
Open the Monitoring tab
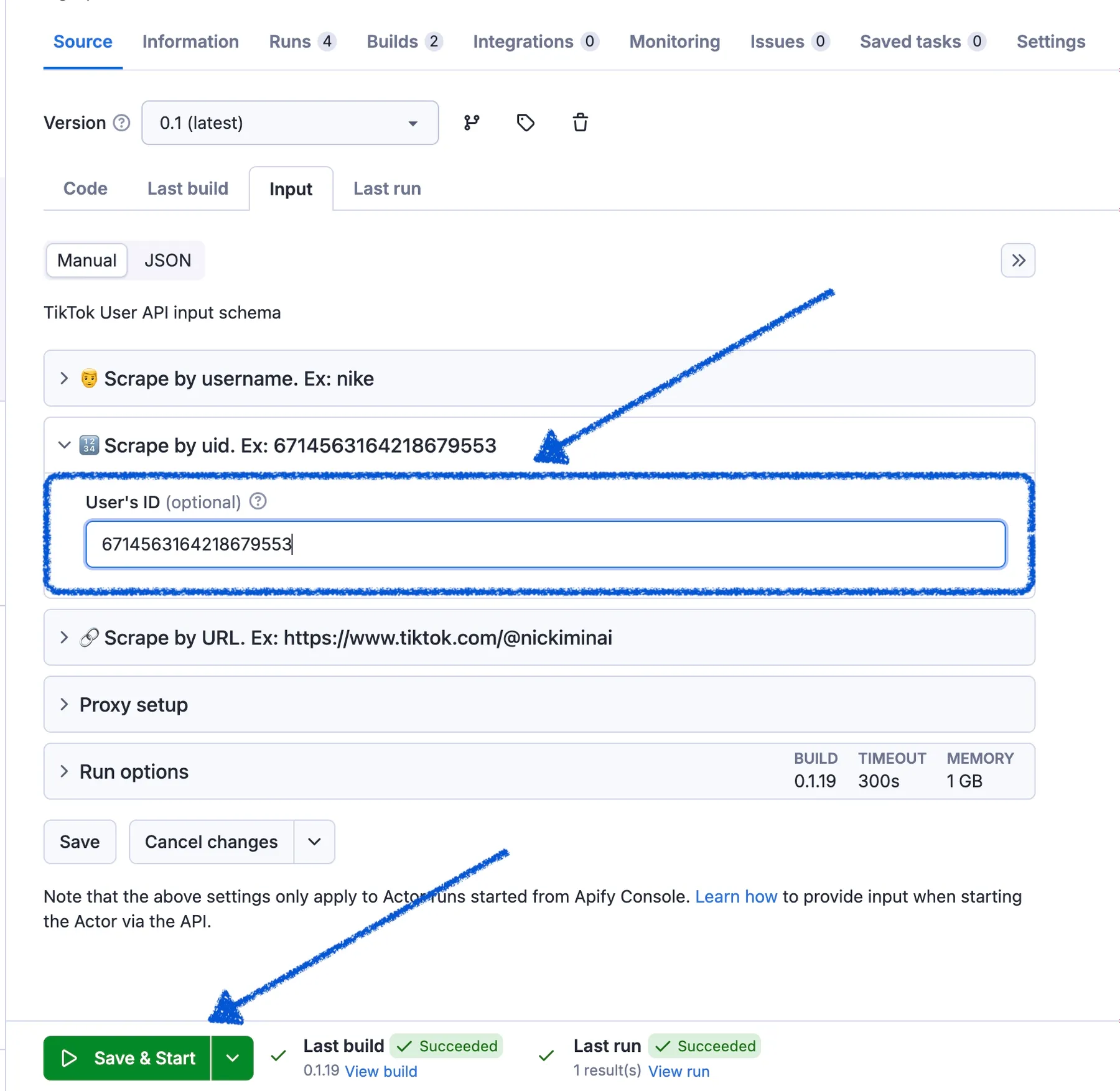[674, 42]
